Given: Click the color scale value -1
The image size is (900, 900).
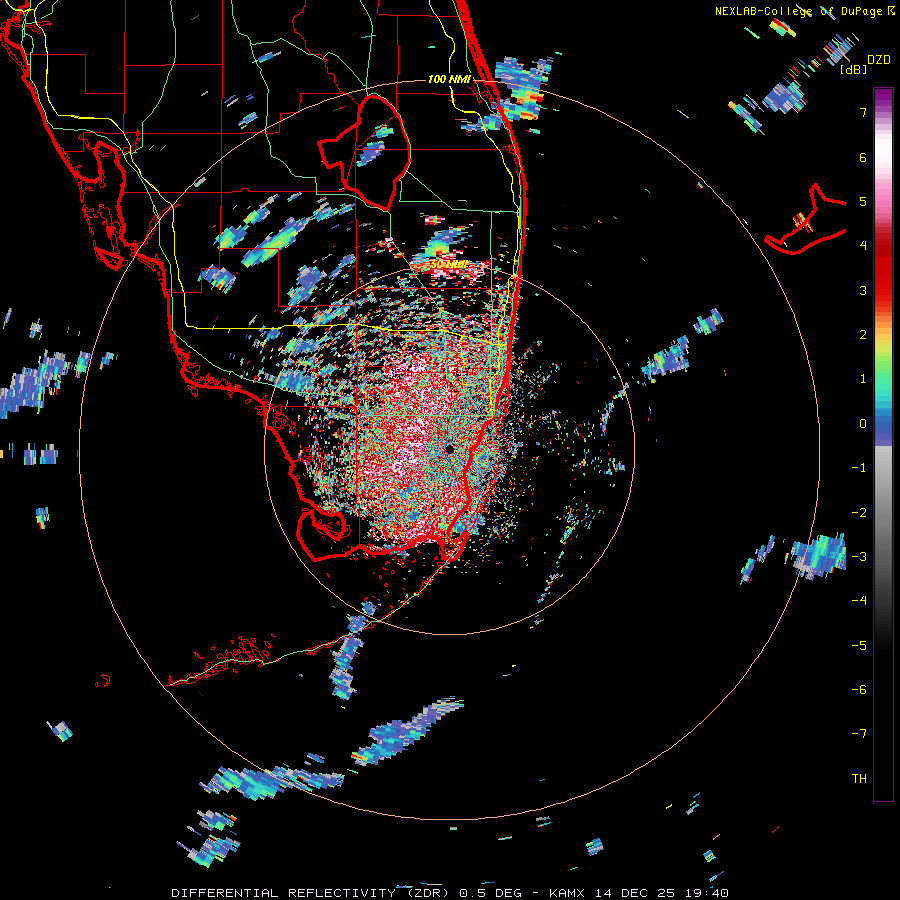Looking at the screenshot, I should click(859, 468).
